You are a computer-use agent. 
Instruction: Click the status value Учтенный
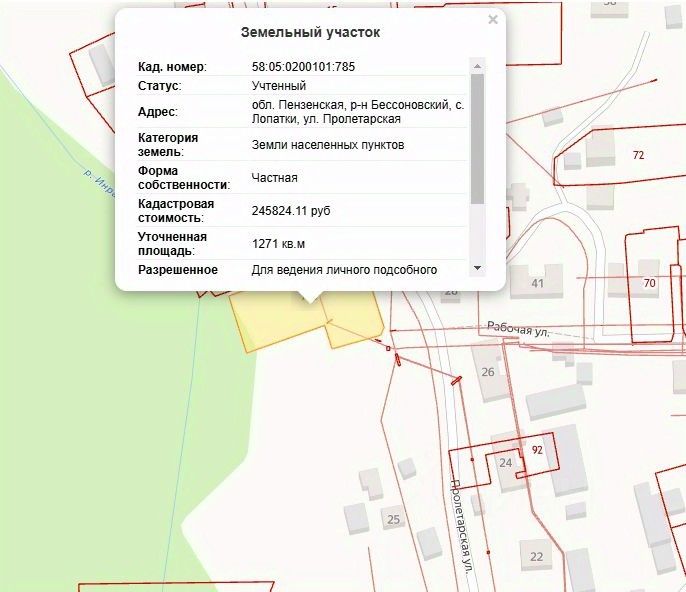[279, 86]
